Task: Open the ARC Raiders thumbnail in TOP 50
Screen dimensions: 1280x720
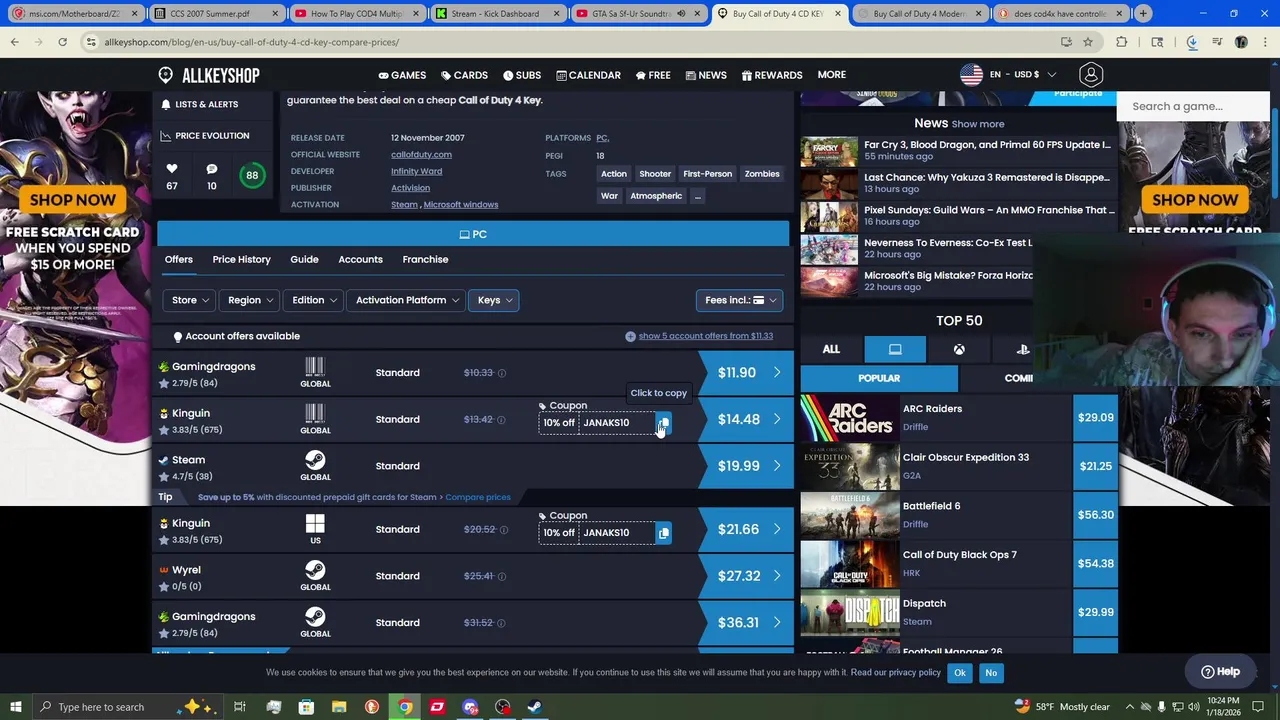Action: (x=850, y=418)
